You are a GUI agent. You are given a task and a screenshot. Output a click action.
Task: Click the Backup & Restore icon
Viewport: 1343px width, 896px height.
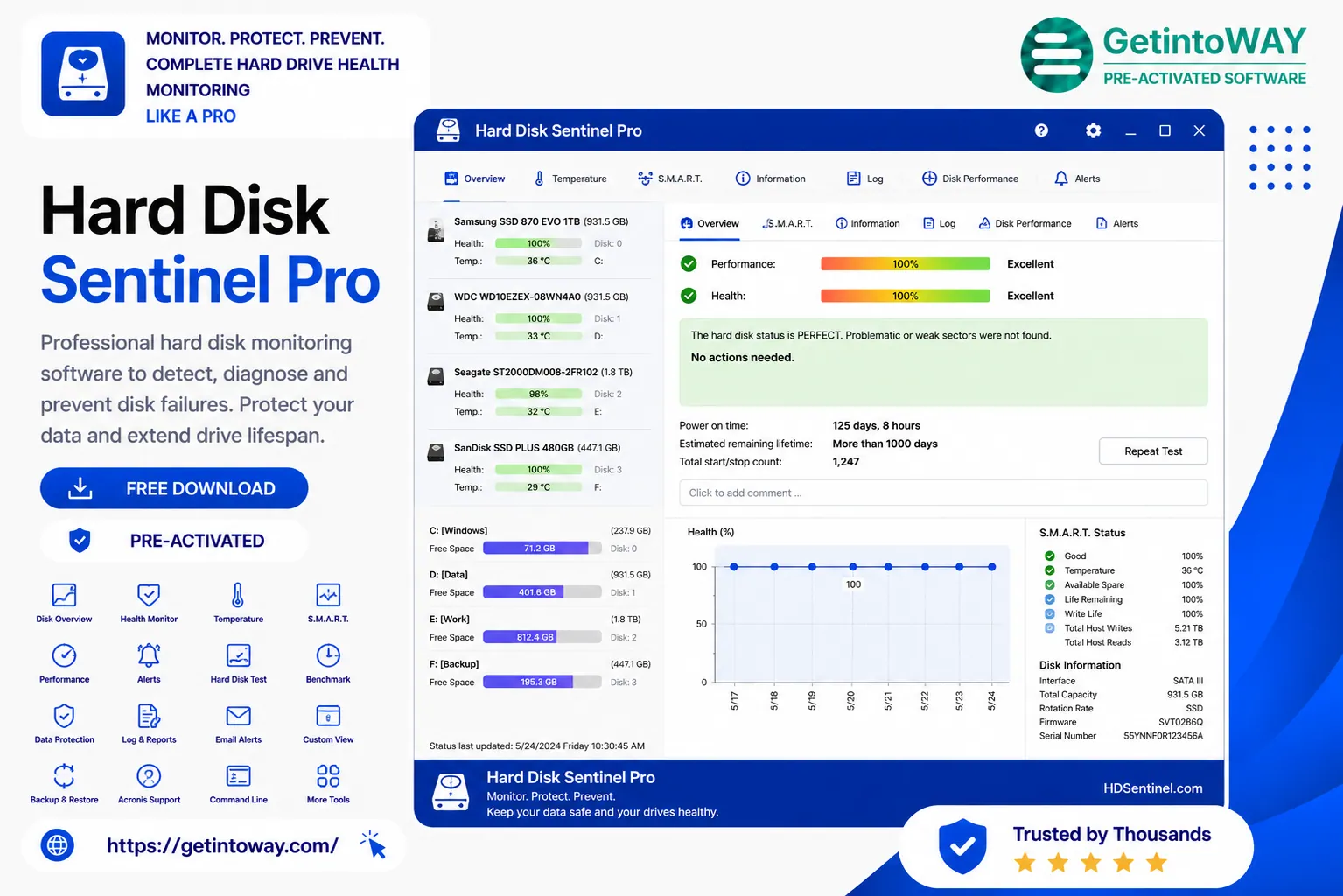(x=64, y=776)
